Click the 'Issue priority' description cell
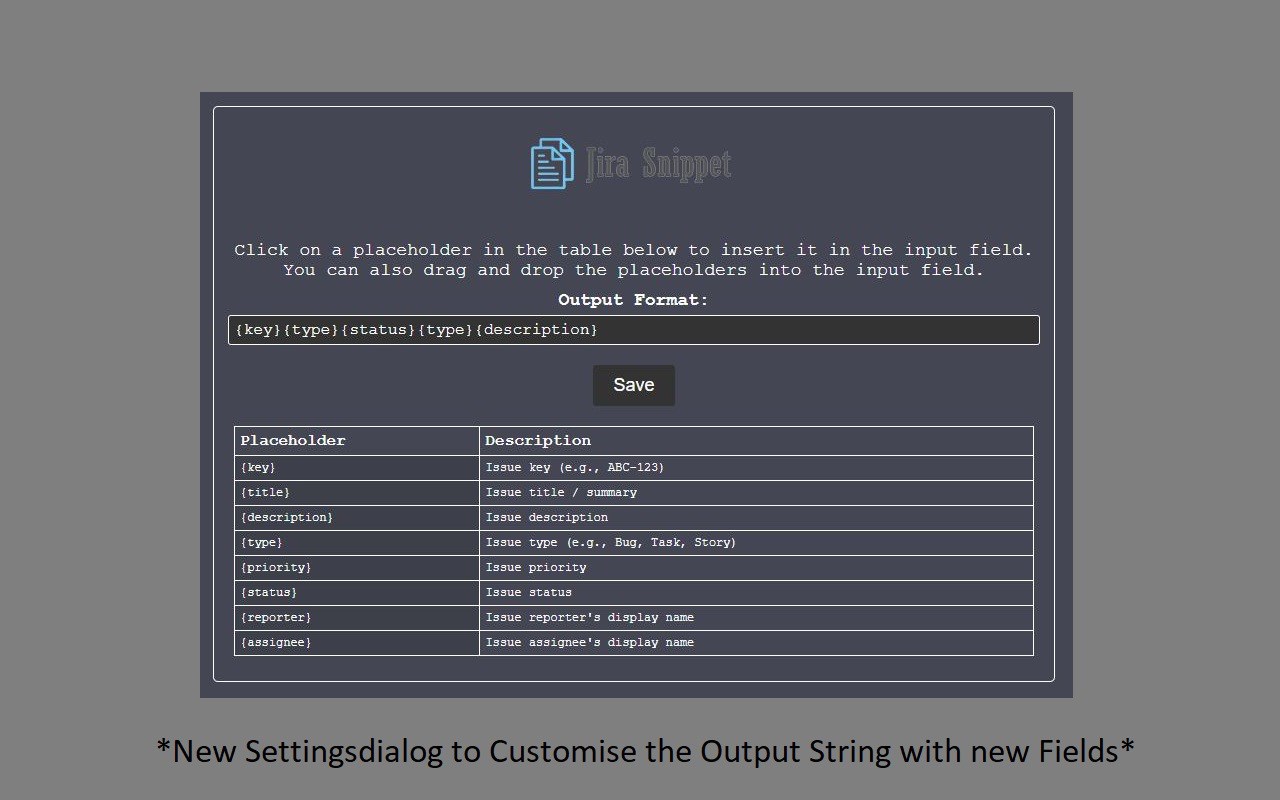The image size is (1280, 800). click(756, 568)
